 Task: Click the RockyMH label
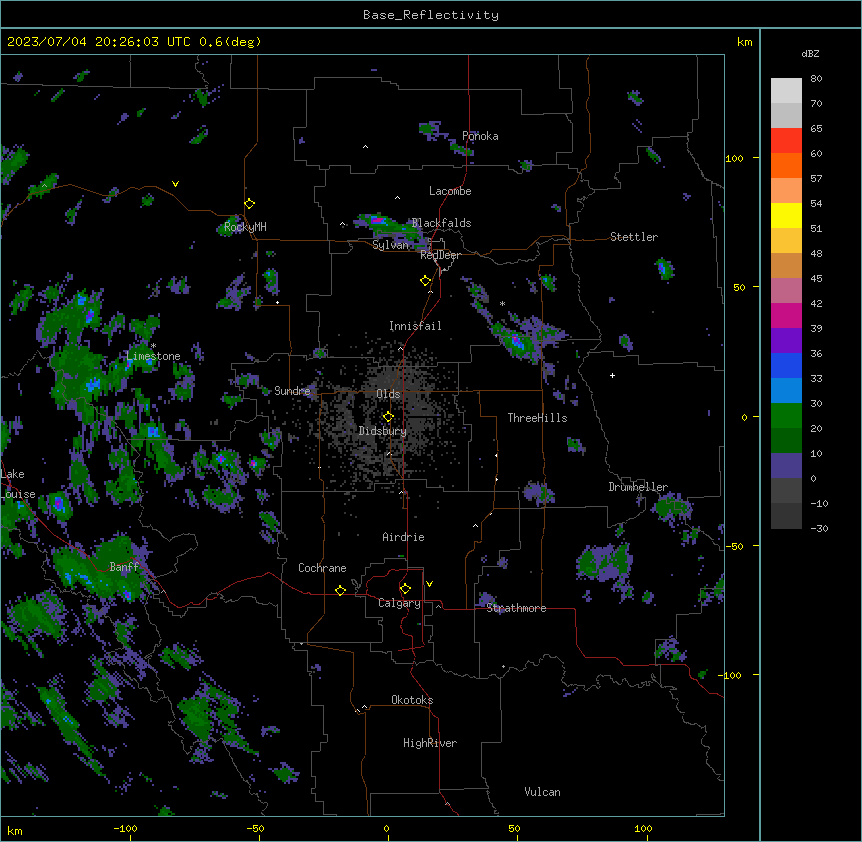point(245,227)
